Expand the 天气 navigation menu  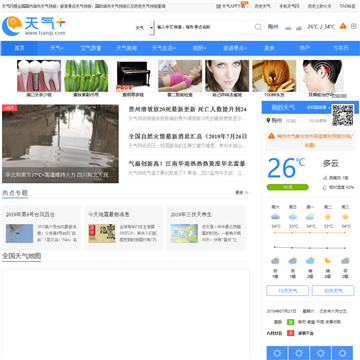[56, 48]
